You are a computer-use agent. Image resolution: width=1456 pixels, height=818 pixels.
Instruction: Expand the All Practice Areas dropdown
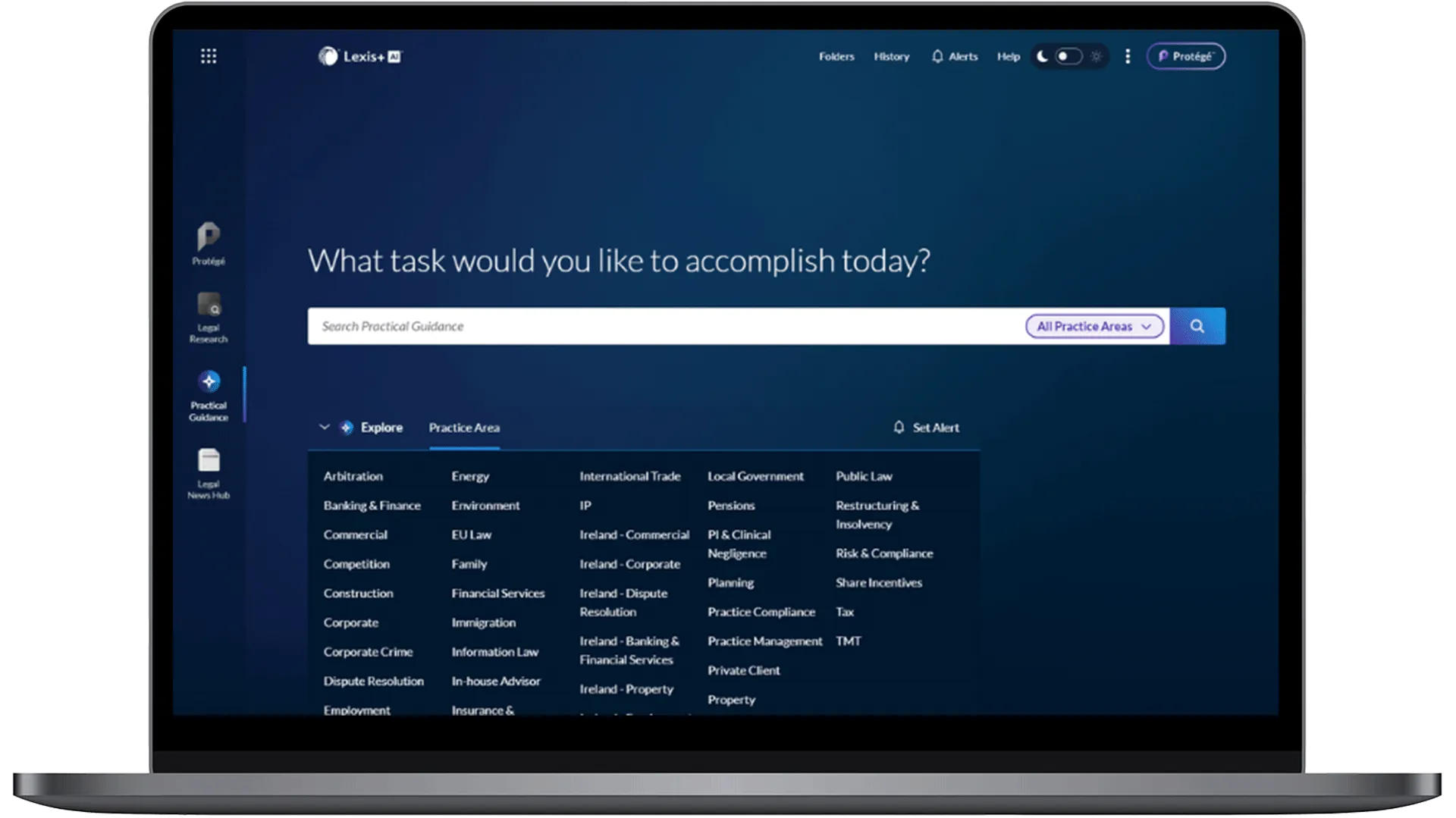(x=1094, y=326)
